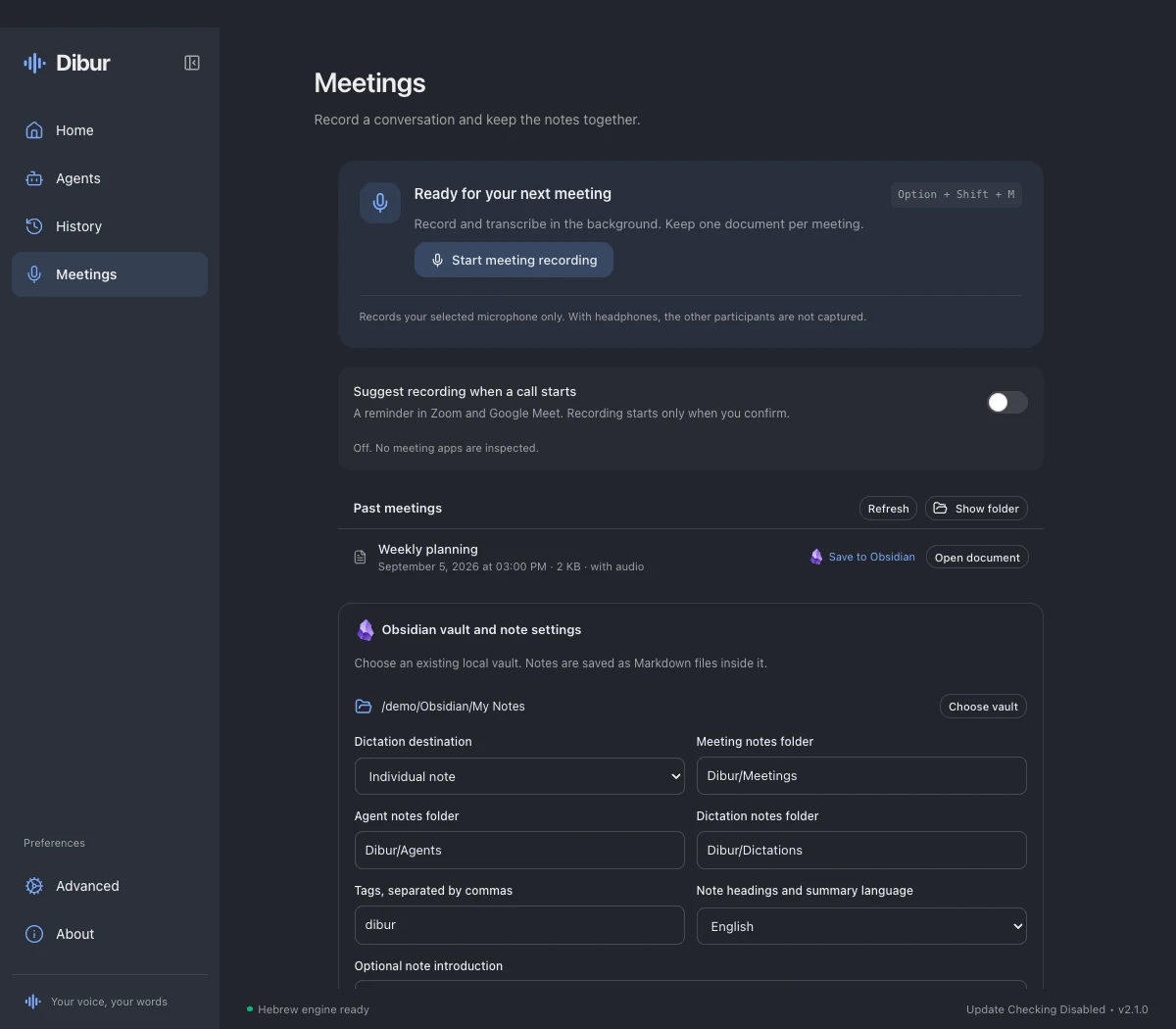Open the Dictation destination dropdown

519,776
